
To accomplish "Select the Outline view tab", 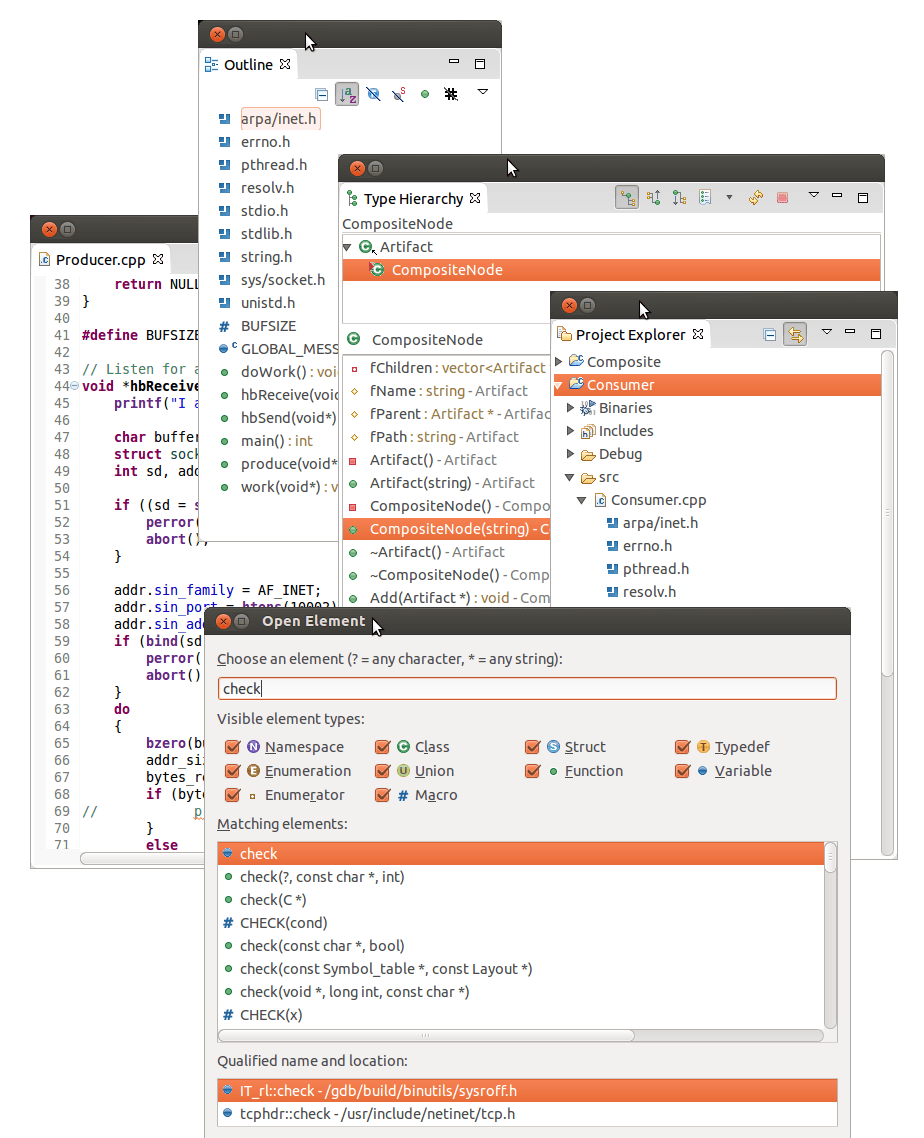I will [x=247, y=65].
